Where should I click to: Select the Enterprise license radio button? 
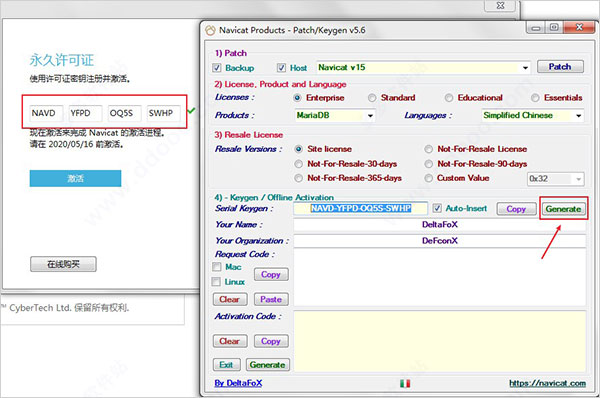coord(297,98)
